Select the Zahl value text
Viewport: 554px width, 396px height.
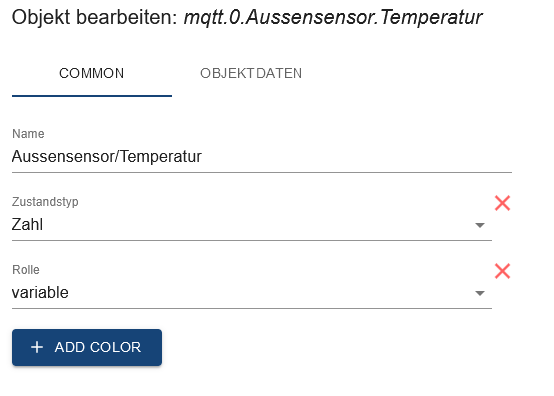[27, 225]
